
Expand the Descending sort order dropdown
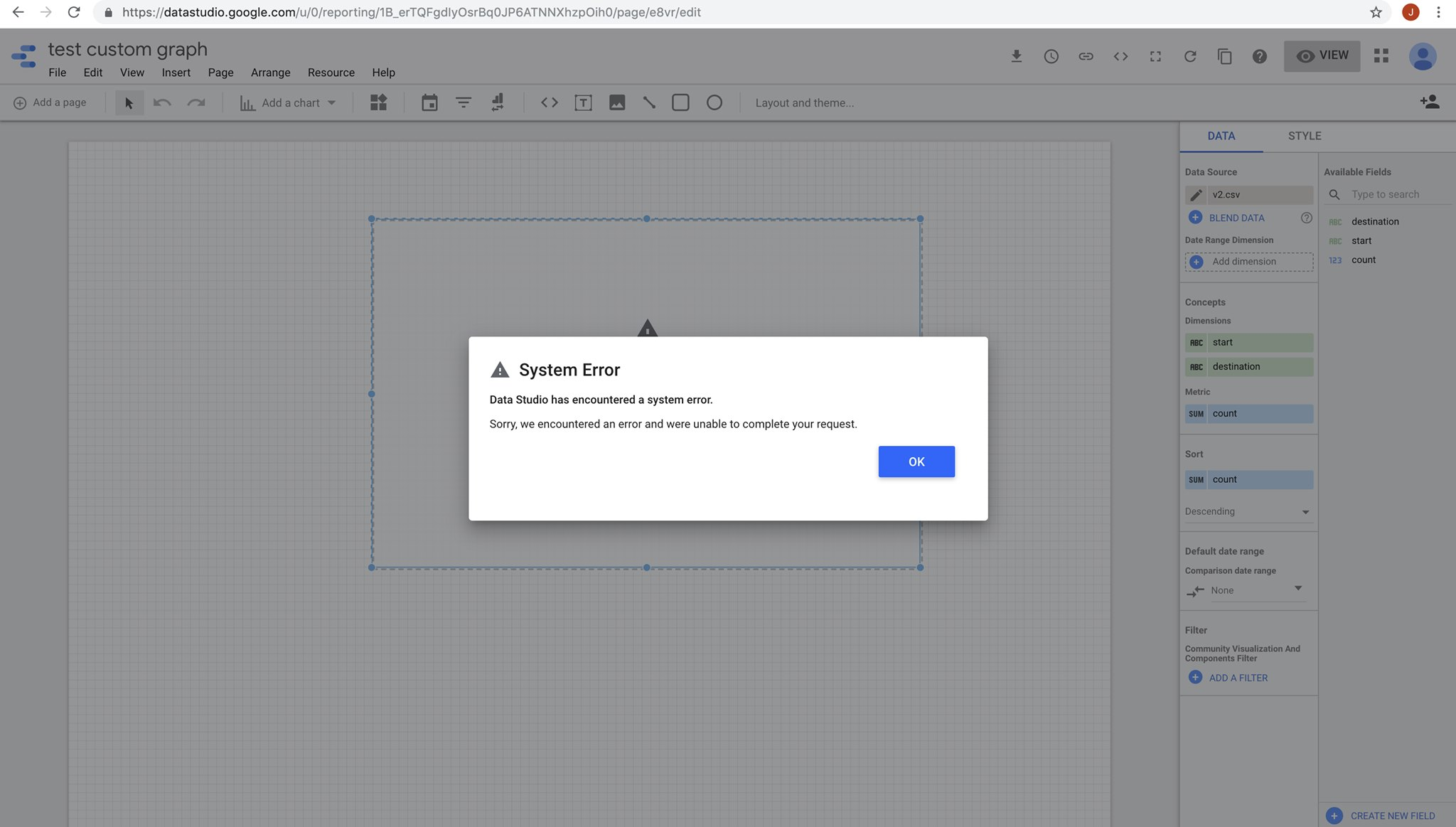click(x=1248, y=511)
